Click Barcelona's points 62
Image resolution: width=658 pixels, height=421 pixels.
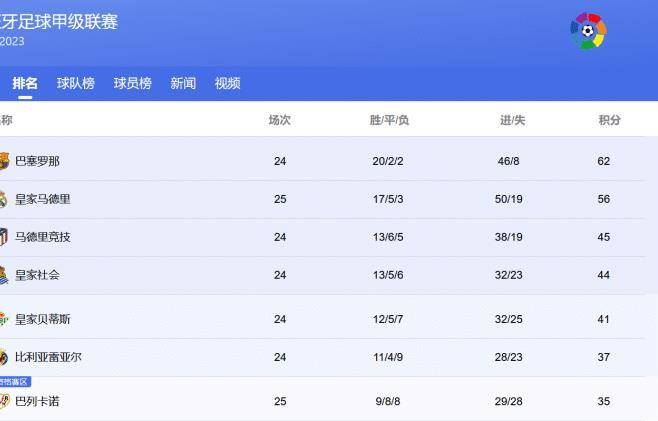coord(603,161)
